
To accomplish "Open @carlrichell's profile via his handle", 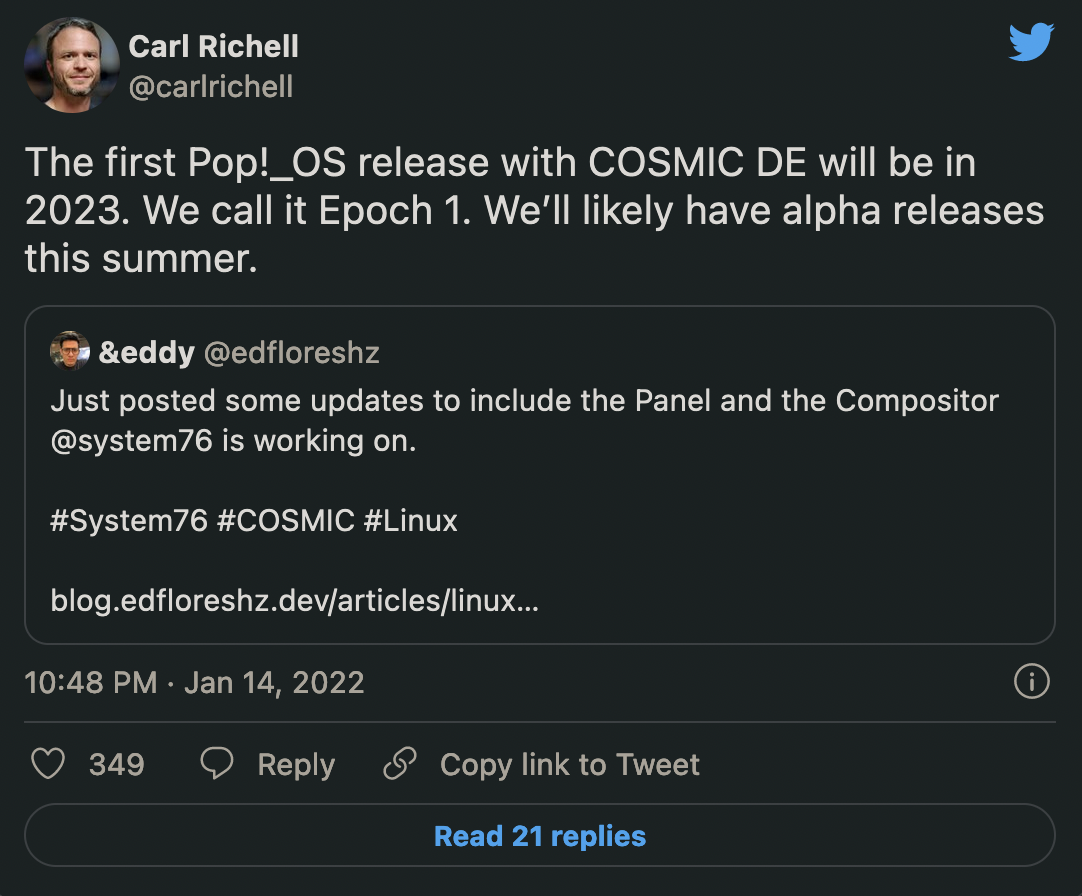I will tap(210, 86).
